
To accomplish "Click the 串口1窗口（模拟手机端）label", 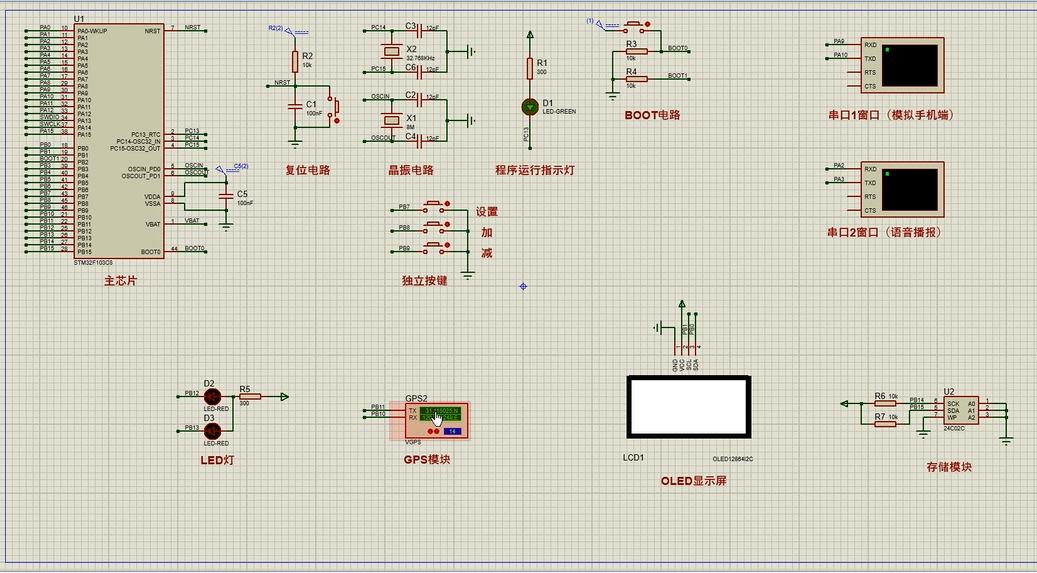I will click(x=892, y=115).
